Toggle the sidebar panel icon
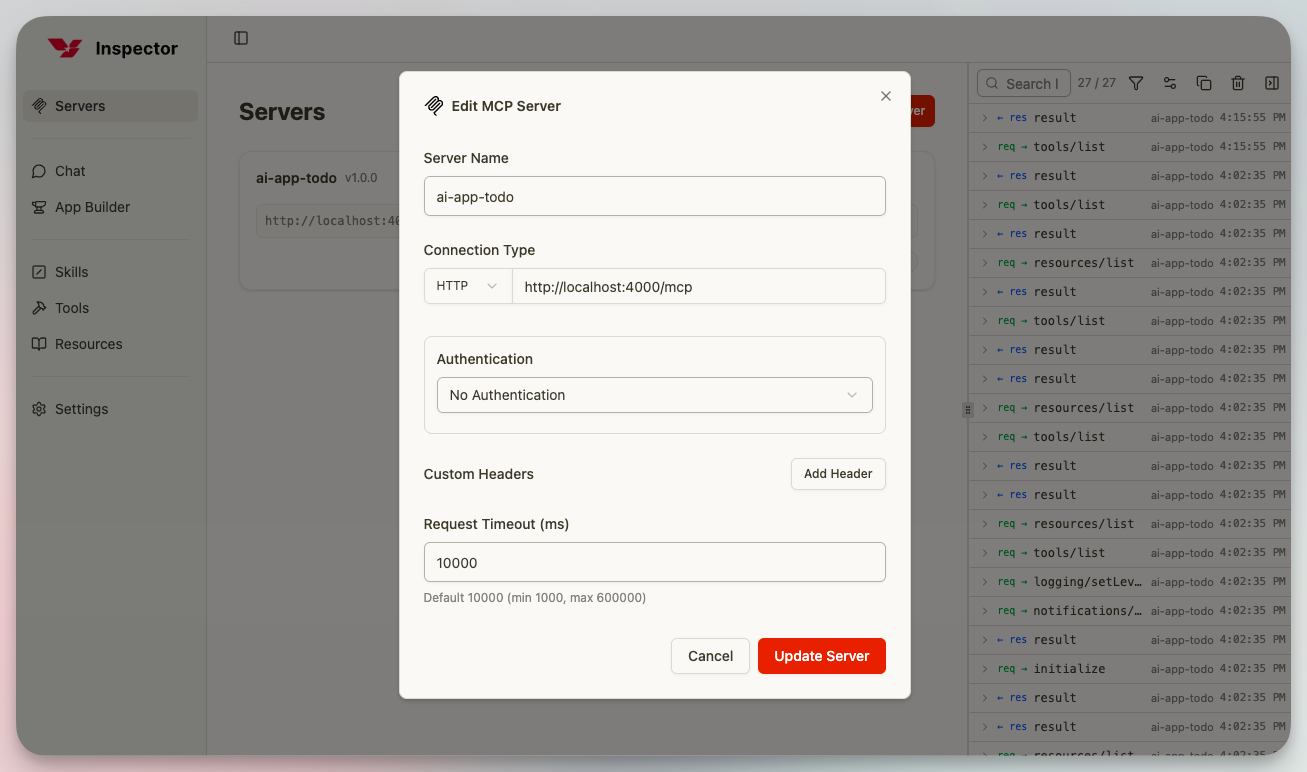The width and height of the screenshot is (1307, 772). coord(241,38)
